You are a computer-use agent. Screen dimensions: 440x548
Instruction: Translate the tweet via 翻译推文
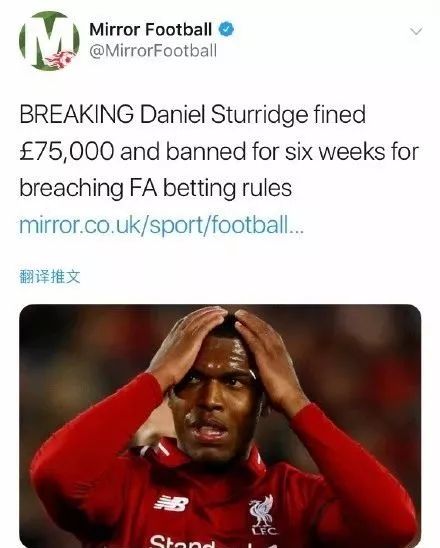pos(50,277)
